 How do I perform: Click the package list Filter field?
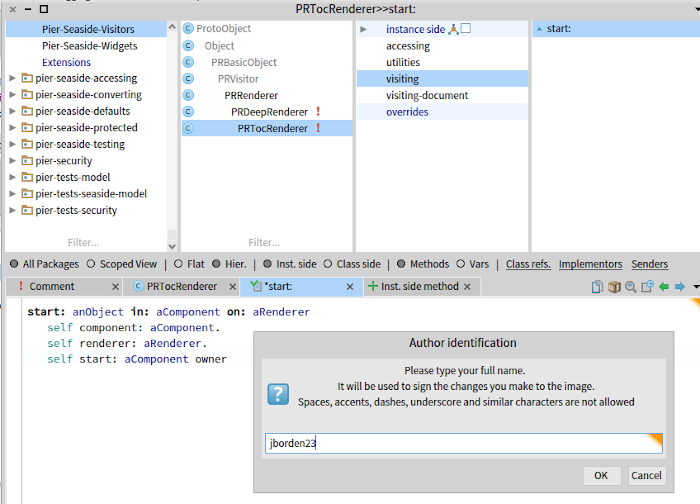click(83, 242)
